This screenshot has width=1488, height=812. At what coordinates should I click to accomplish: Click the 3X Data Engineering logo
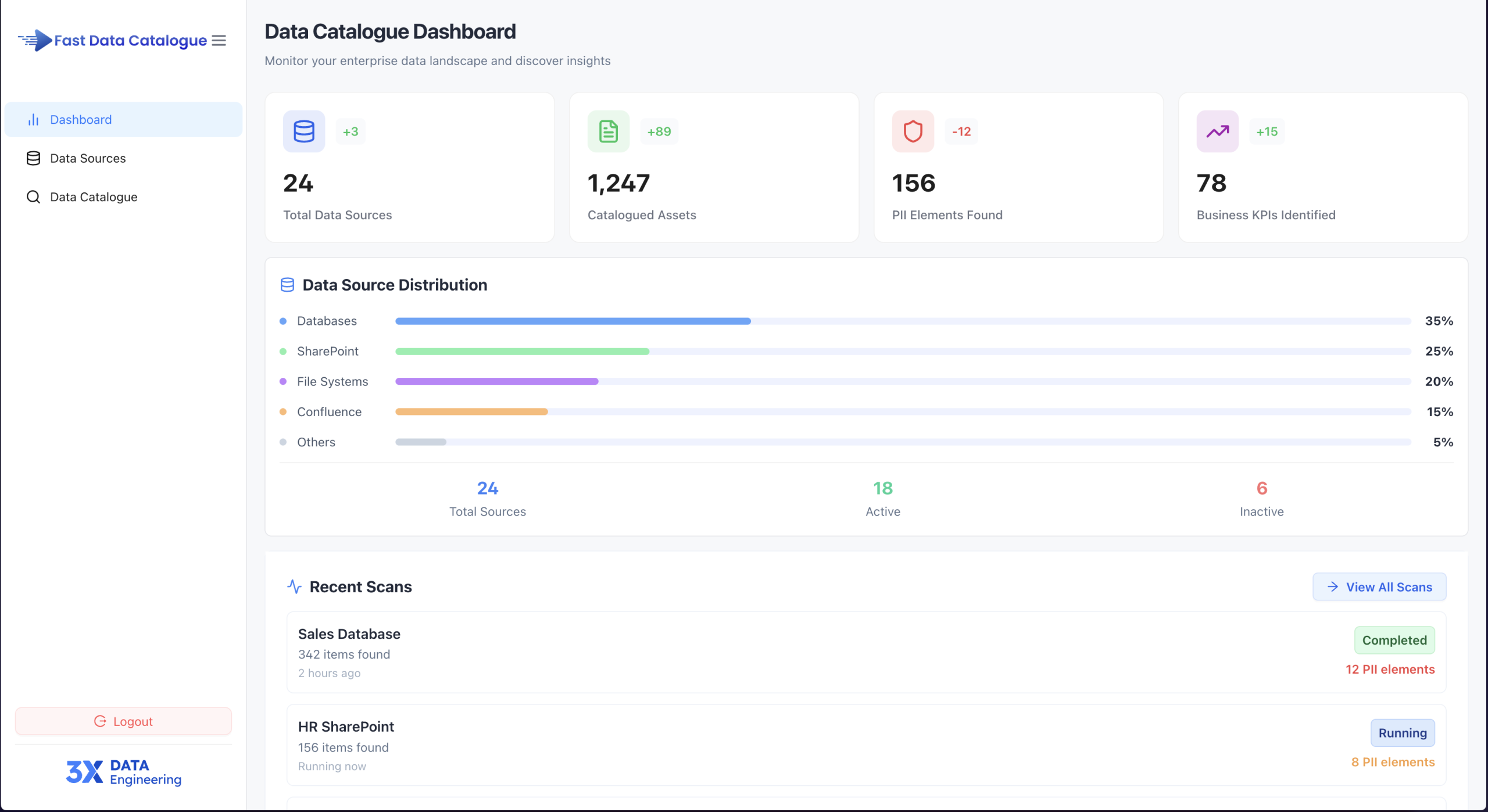click(123, 771)
